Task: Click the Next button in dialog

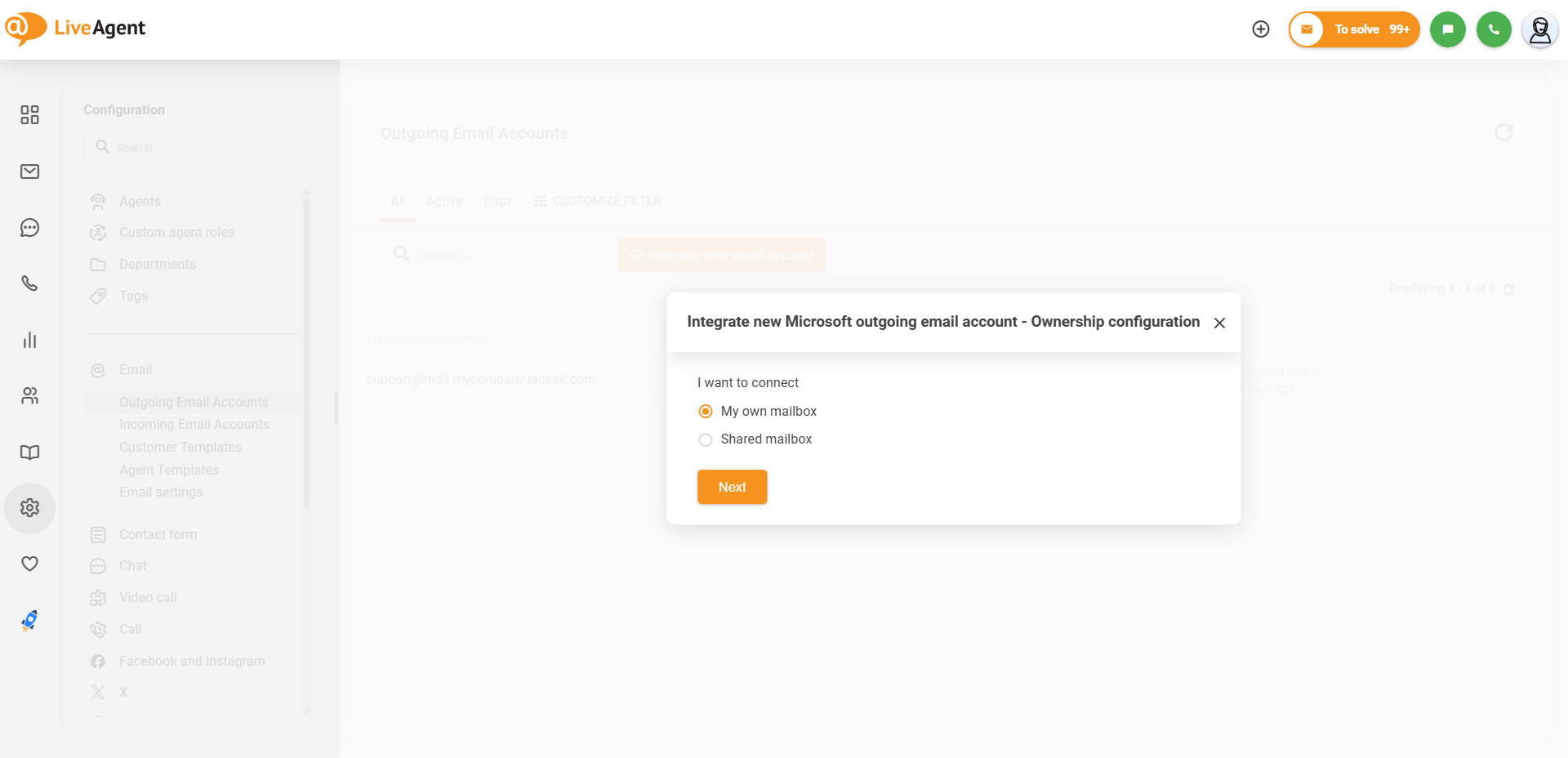Action: click(732, 487)
